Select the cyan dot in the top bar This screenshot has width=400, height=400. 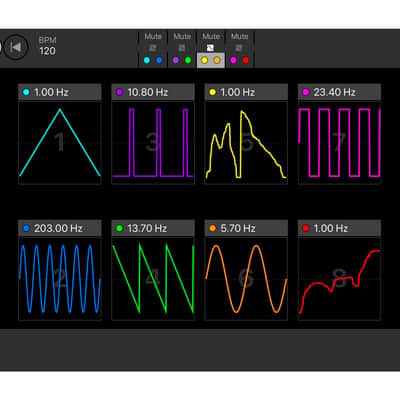click(147, 60)
